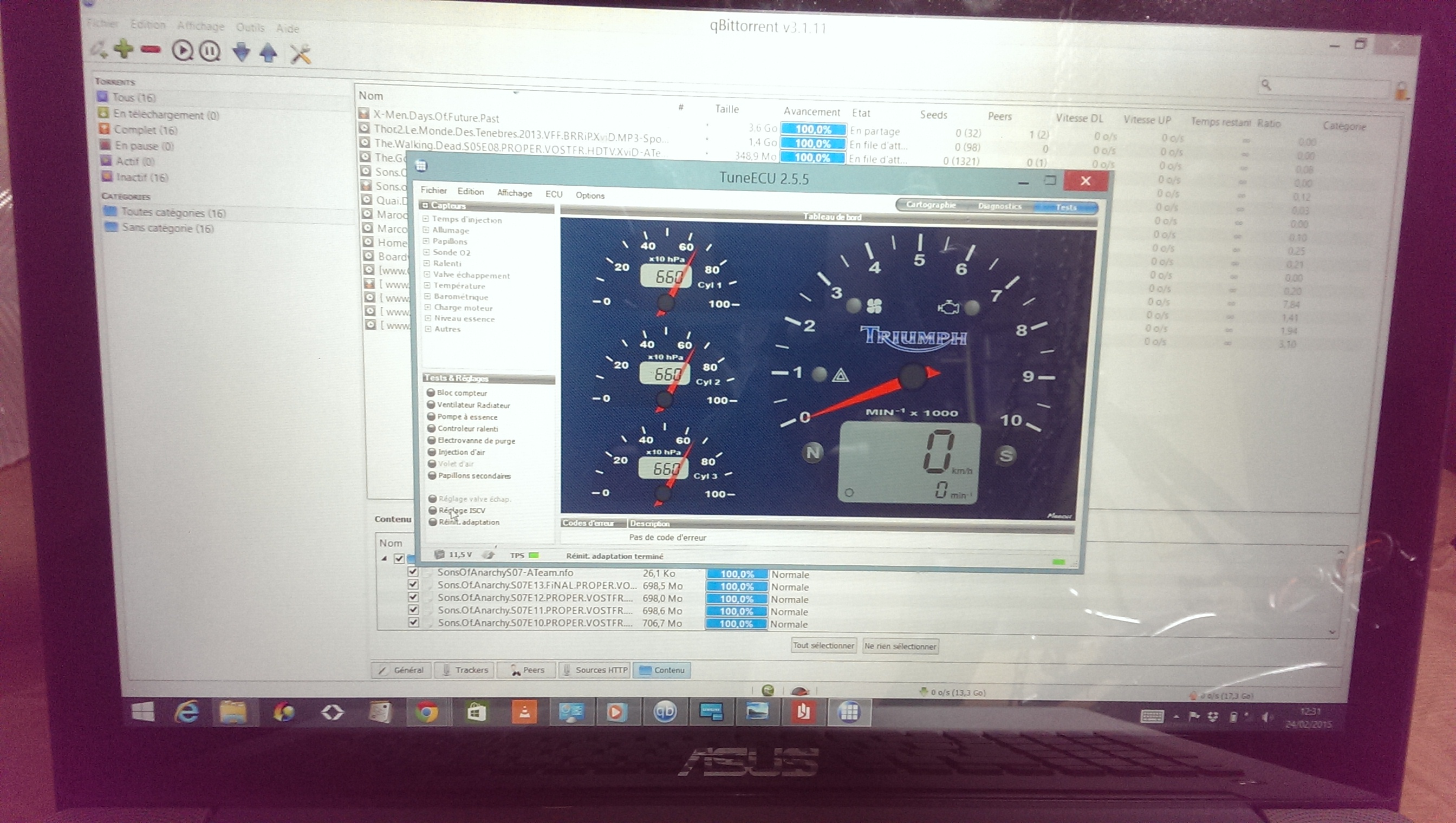This screenshot has width=1456, height=823.
Task: Open File Explorer from taskbar
Action: (x=233, y=712)
